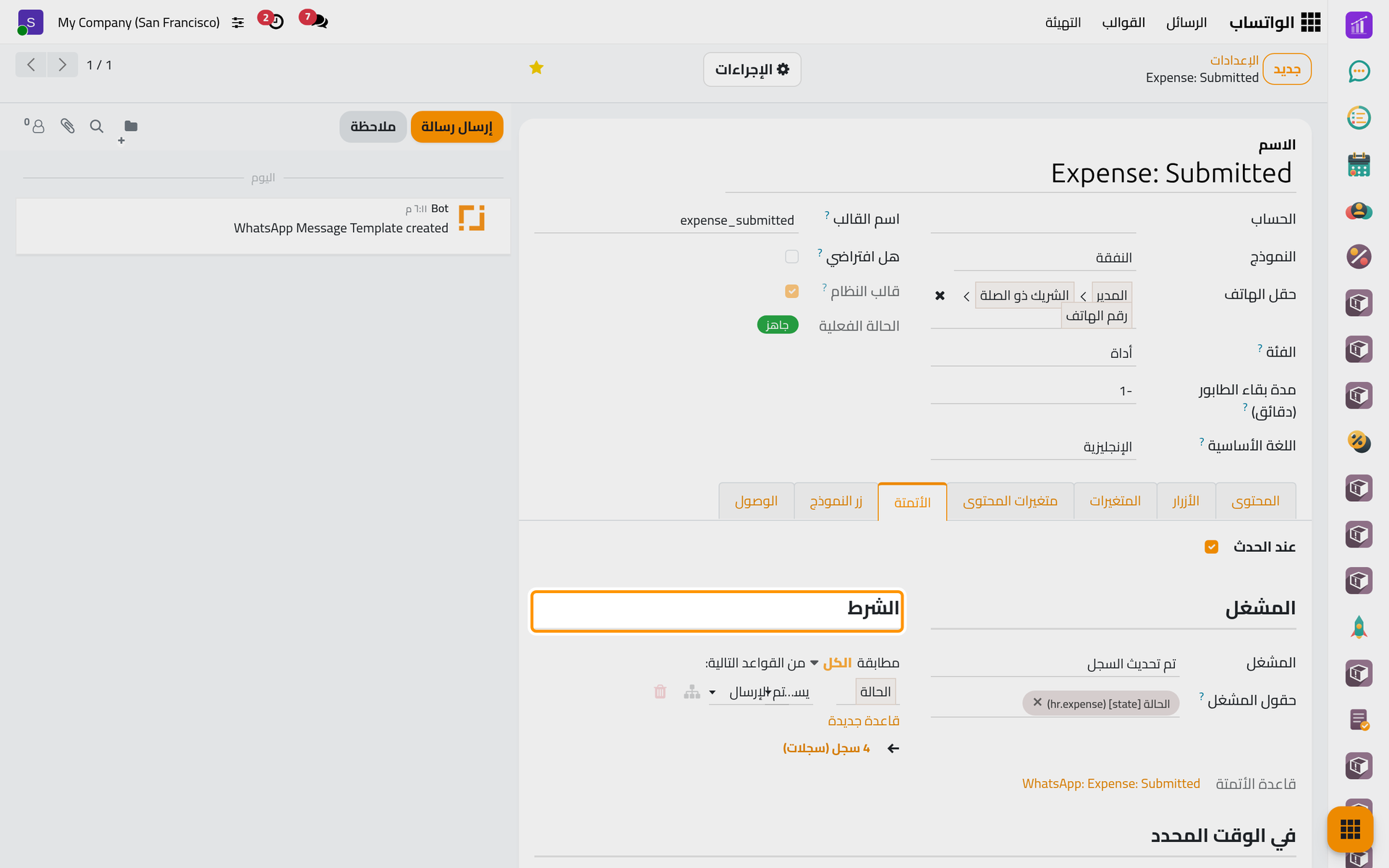Click the paperclip attachments icon
This screenshot has width=1389, height=868.
[67, 126]
